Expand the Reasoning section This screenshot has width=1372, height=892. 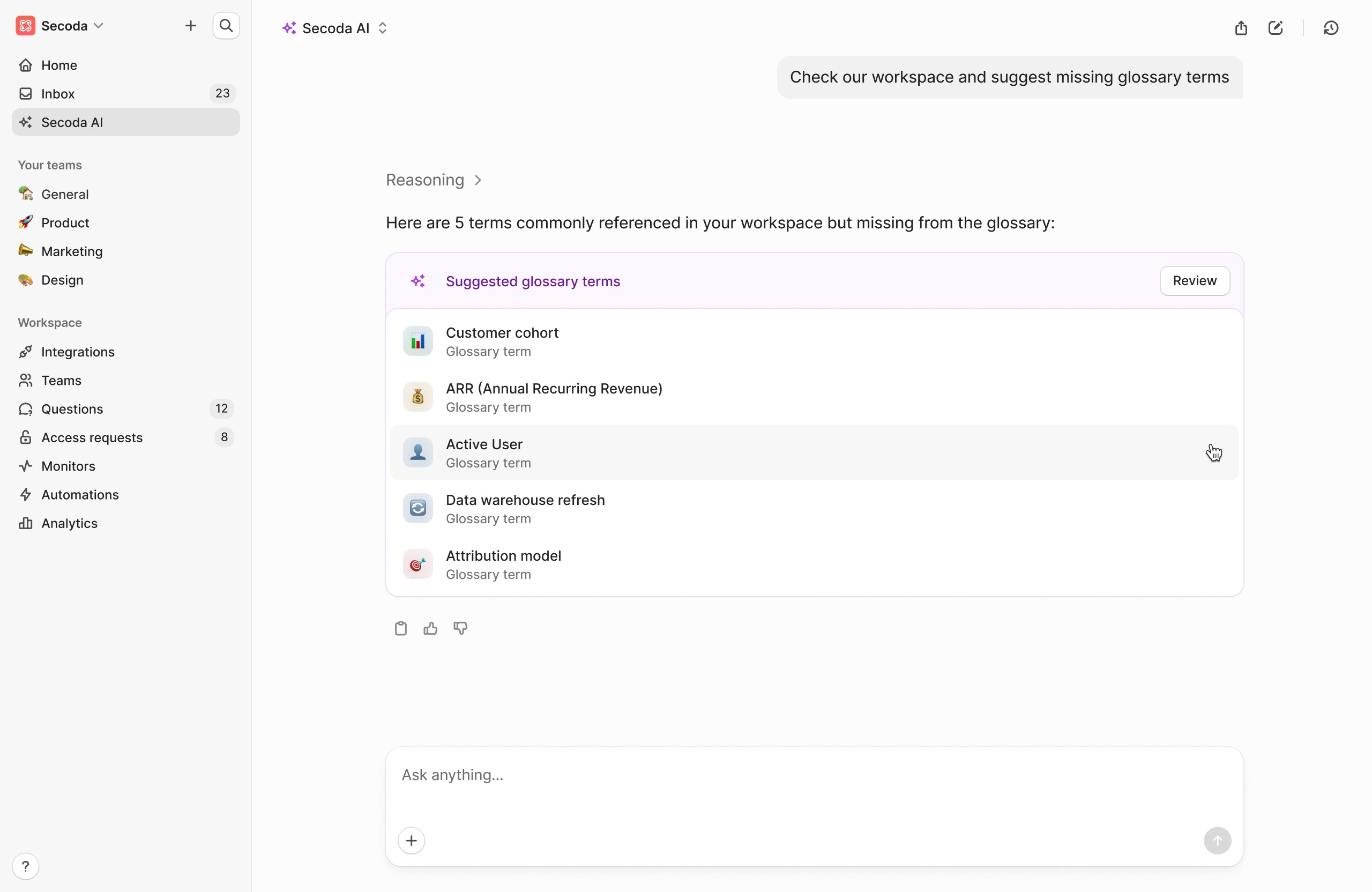(434, 181)
